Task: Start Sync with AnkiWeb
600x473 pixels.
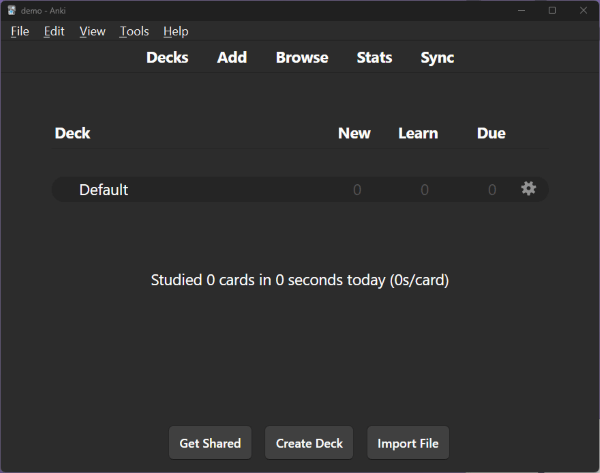Action: (x=437, y=58)
